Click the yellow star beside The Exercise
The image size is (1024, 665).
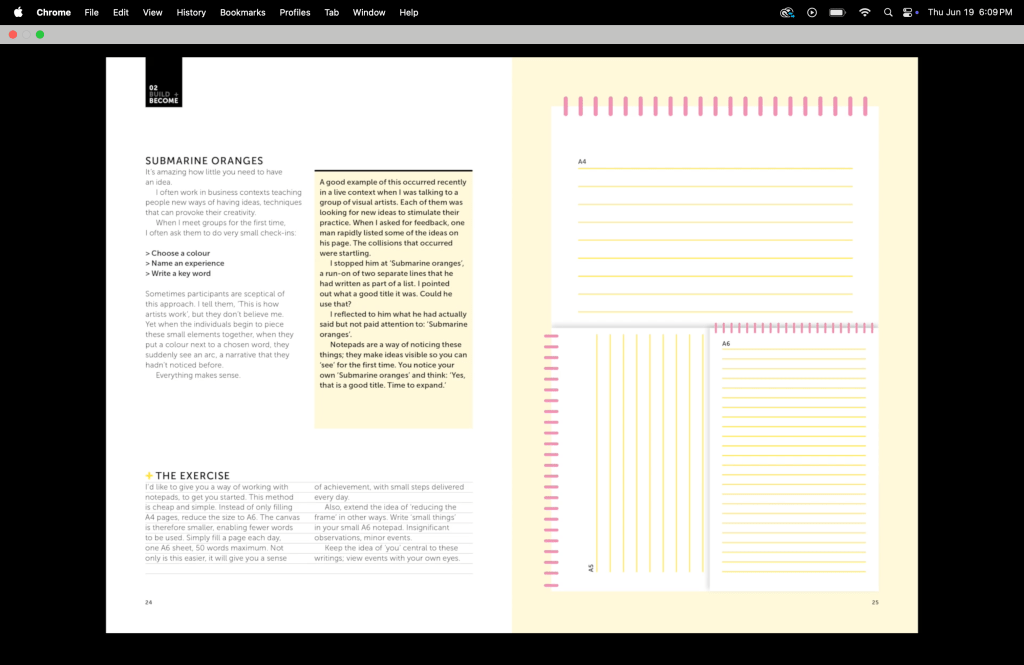click(149, 476)
